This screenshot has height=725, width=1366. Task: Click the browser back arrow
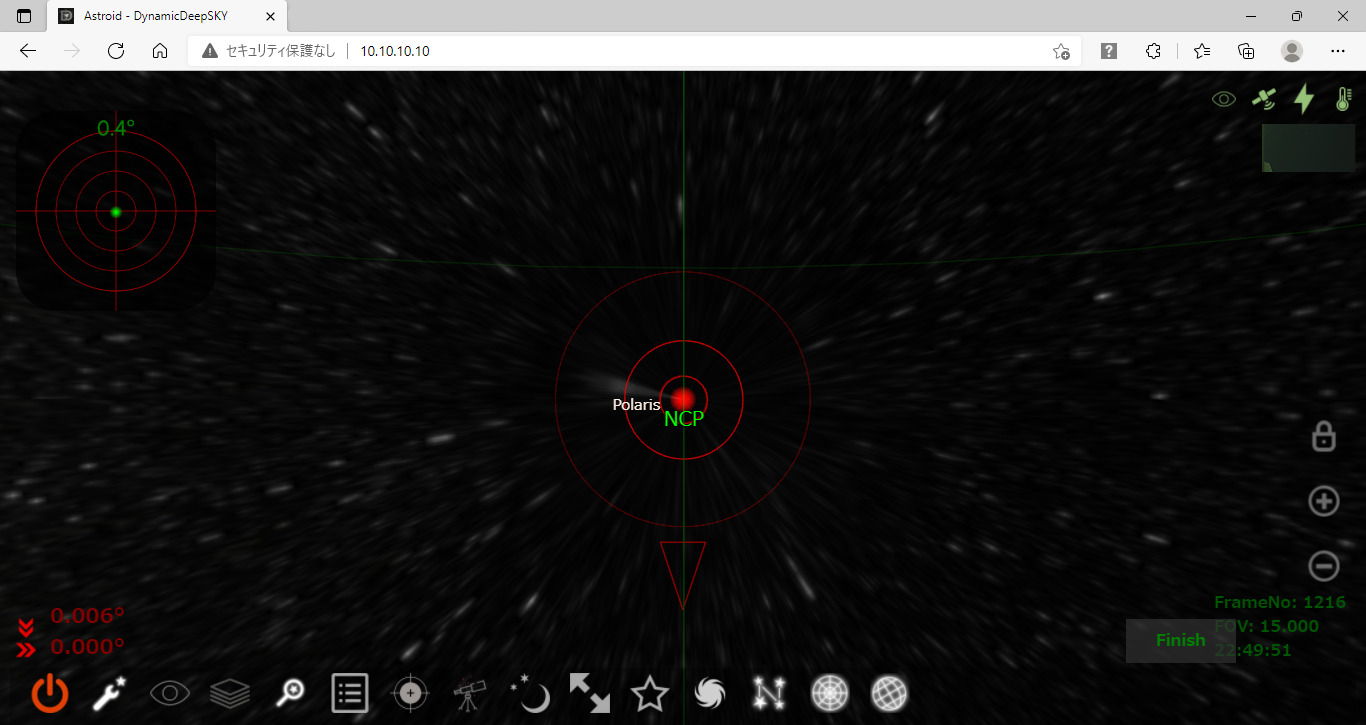pyautogui.click(x=28, y=51)
